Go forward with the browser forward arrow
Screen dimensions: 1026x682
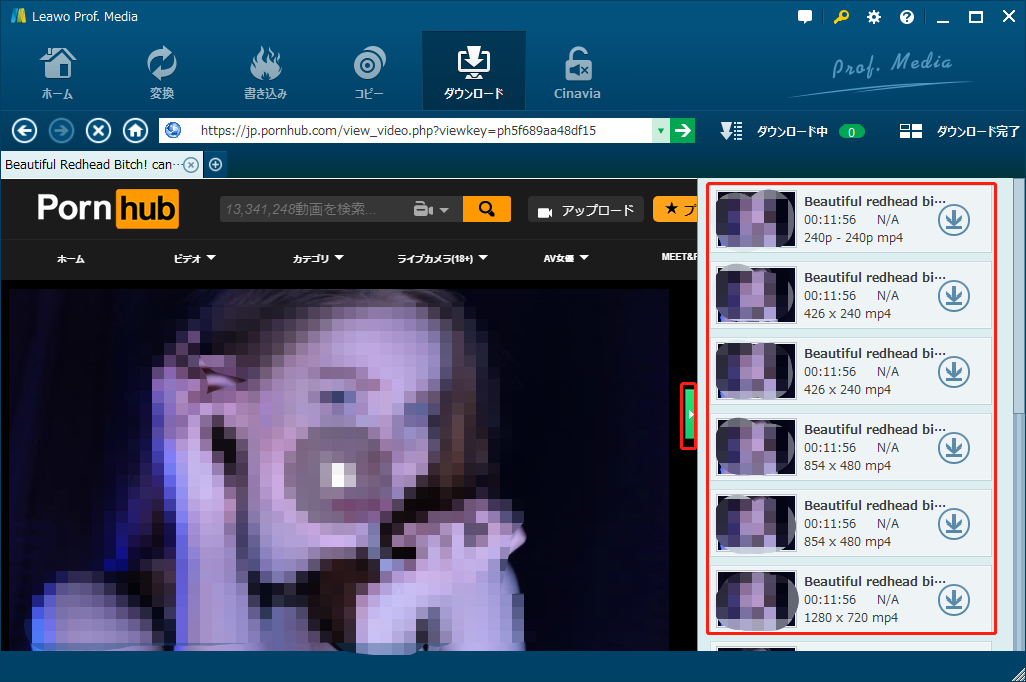62,131
